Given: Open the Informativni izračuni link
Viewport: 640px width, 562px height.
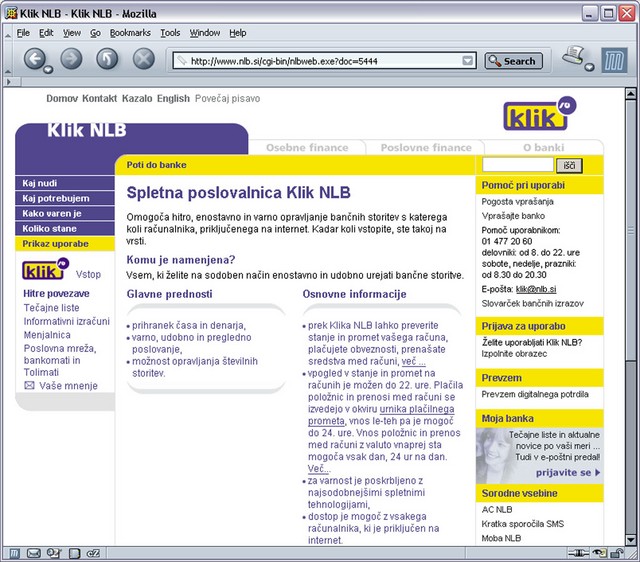Looking at the screenshot, I should coord(67,321).
